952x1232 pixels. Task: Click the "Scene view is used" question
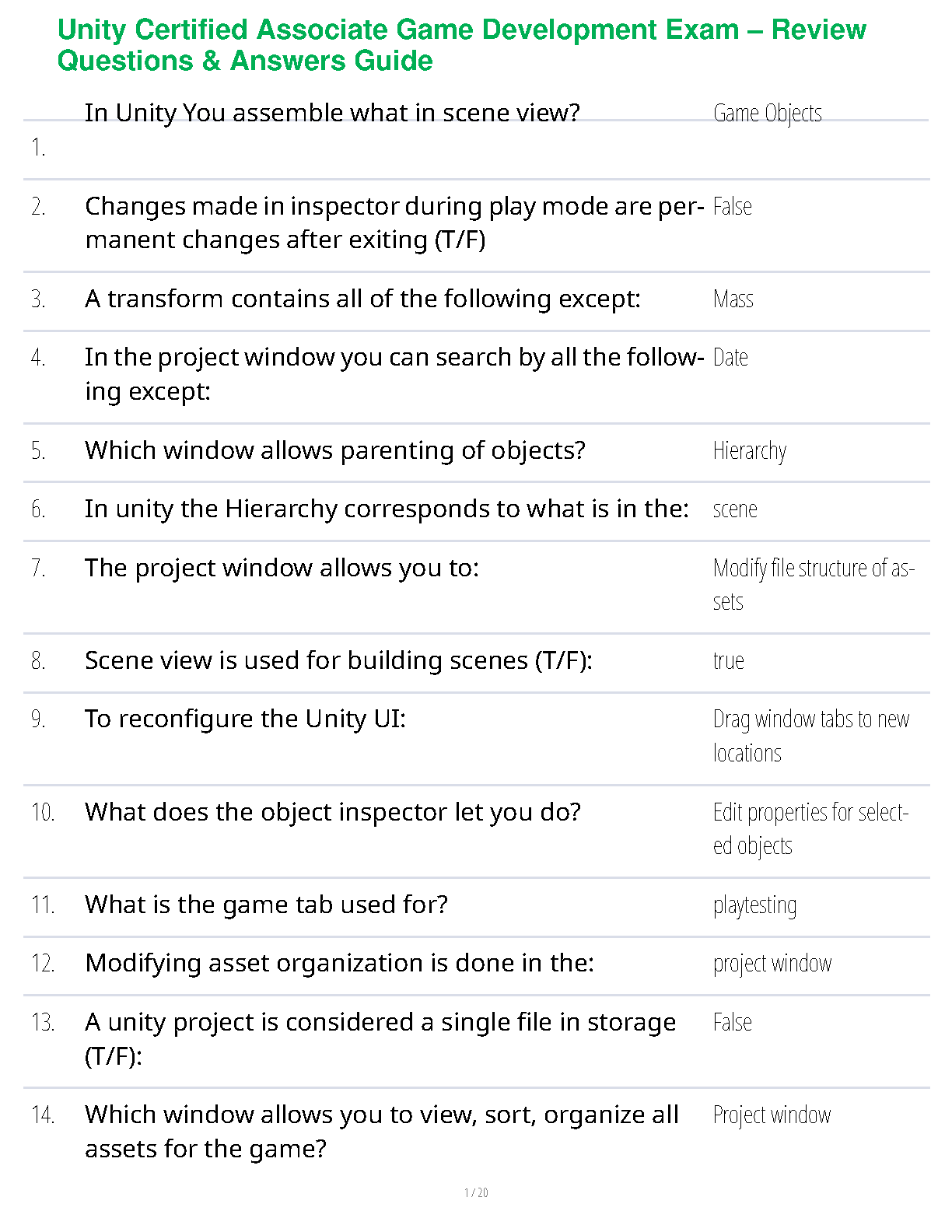coord(338,660)
